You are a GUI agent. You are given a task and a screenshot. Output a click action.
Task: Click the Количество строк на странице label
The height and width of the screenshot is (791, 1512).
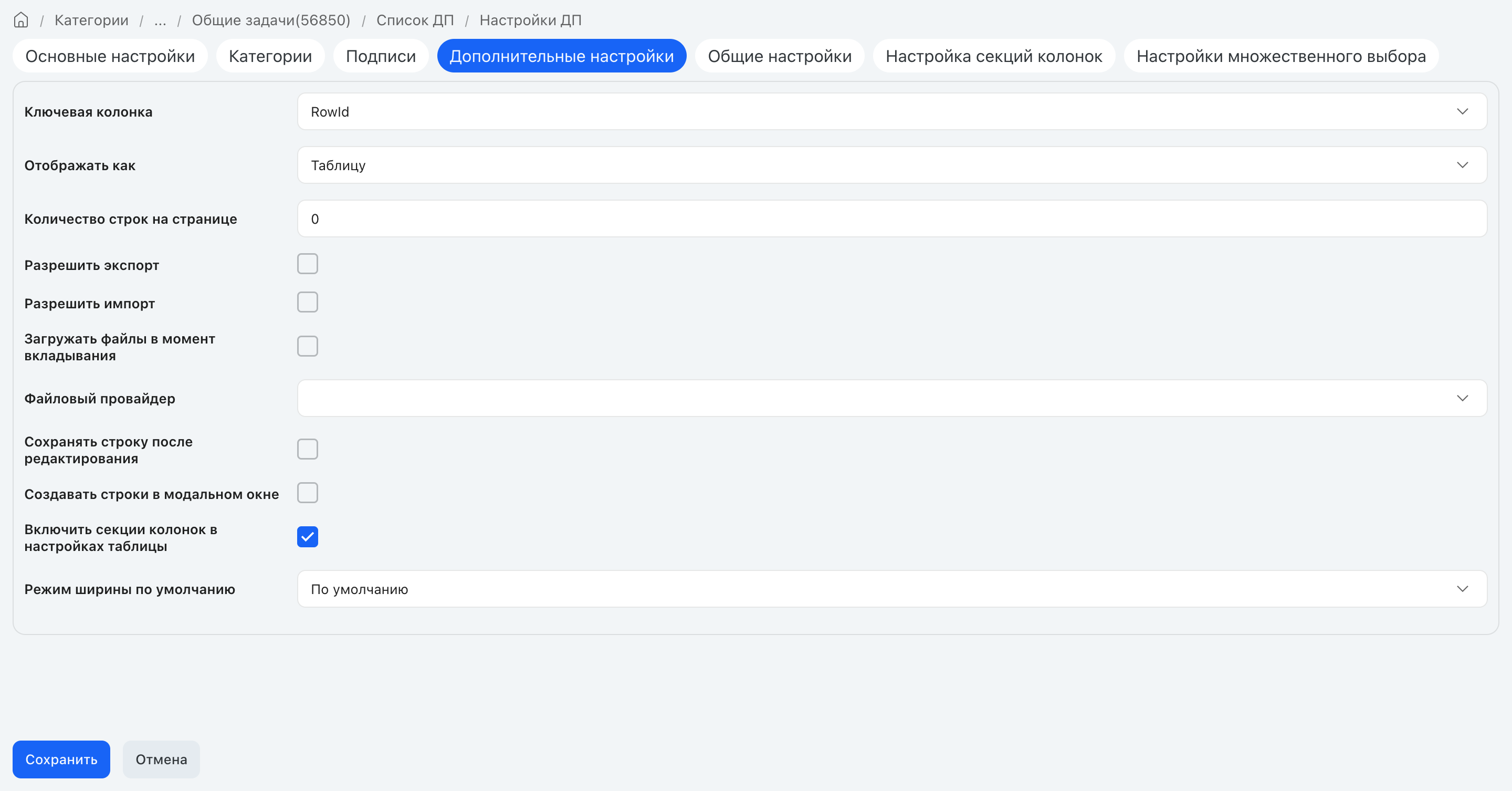pyautogui.click(x=131, y=219)
